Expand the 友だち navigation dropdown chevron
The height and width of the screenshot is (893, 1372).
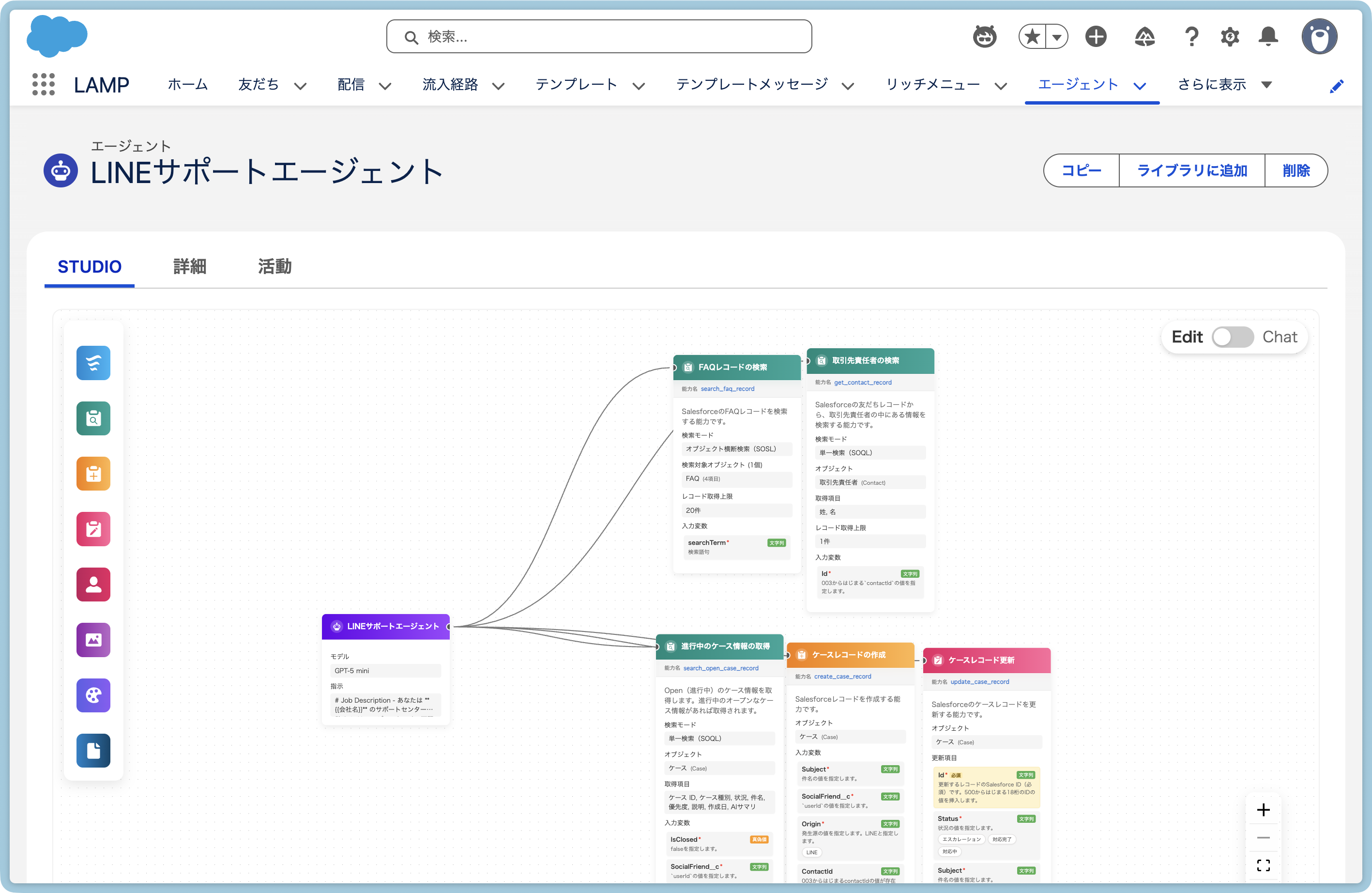click(x=300, y=86)
